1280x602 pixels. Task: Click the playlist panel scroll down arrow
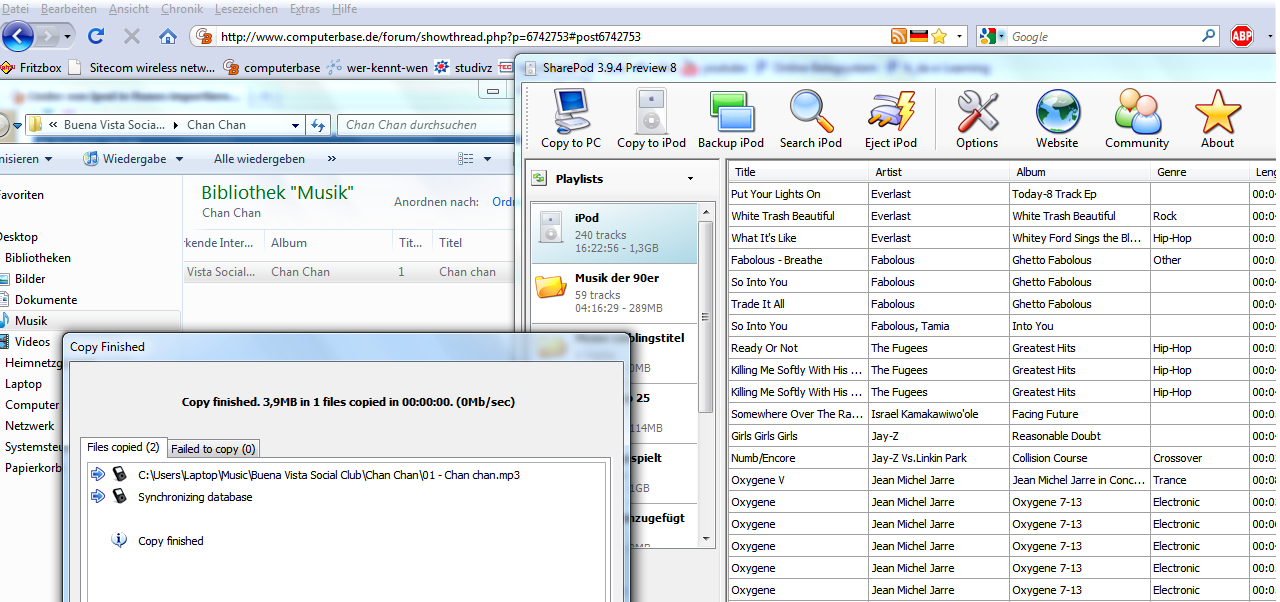pyautogui.click(x=706, y=538)
